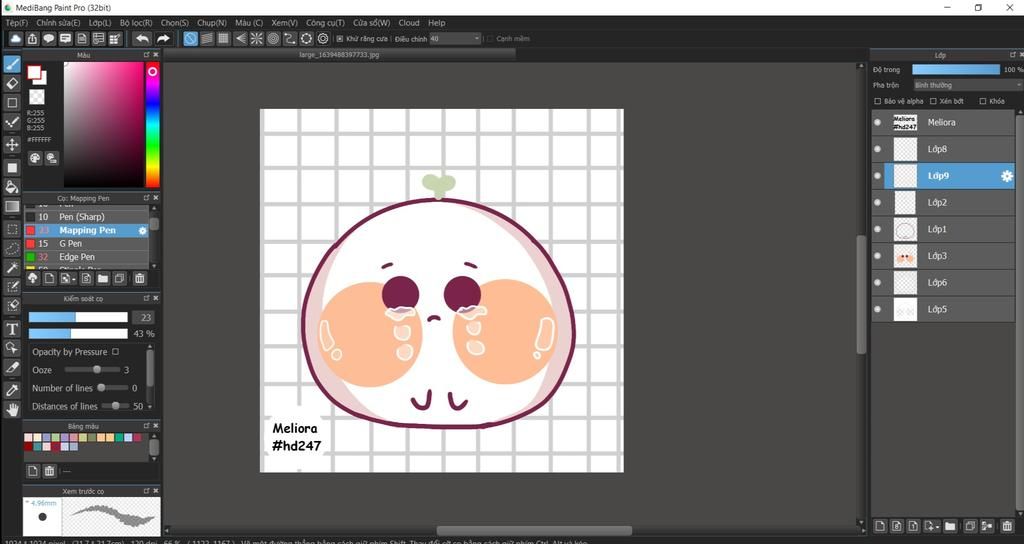Image resolution: width=1024 pixels, height=544 pixels.
Task: Open the Điều chỉnh correction dropdown
Action: tap(455, 39)
